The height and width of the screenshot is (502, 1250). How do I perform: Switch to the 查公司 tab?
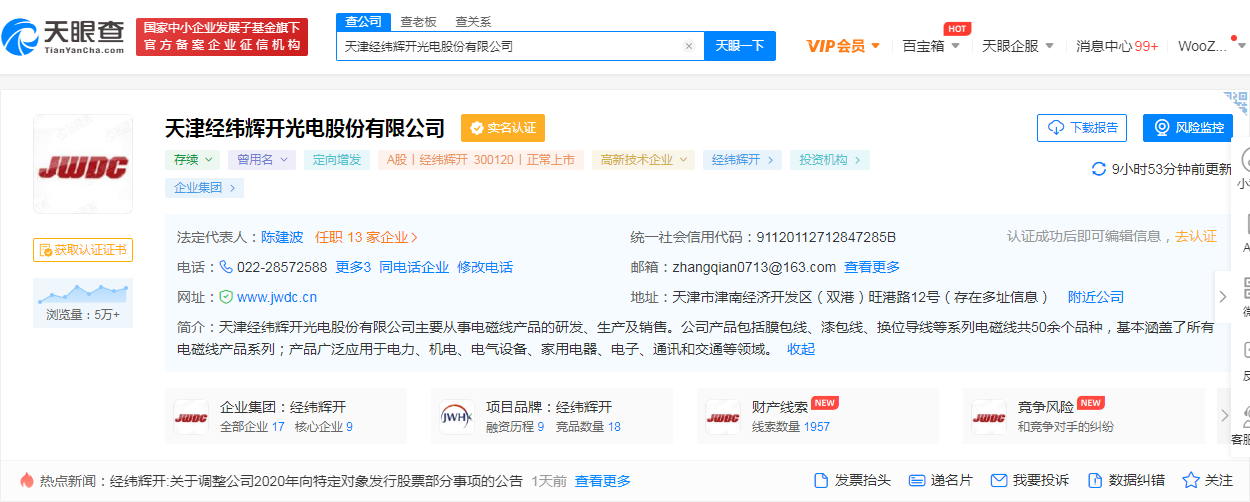click(x=363, y=21)
